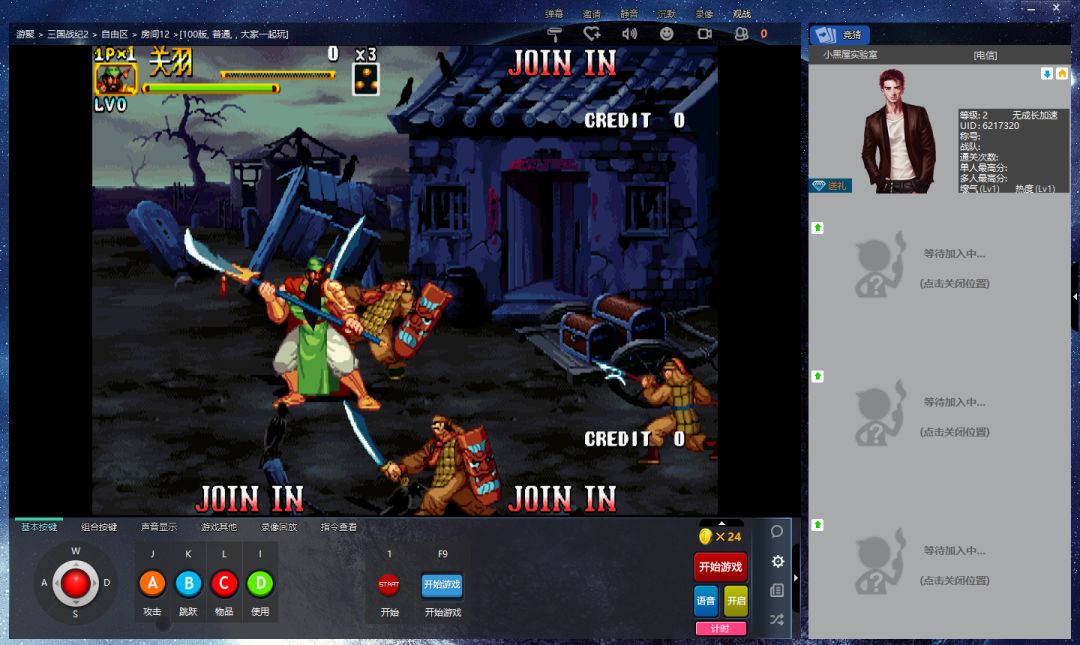Open the settings gear icon
Viewport: 1080px width, 645px height.
coord(778,562)
